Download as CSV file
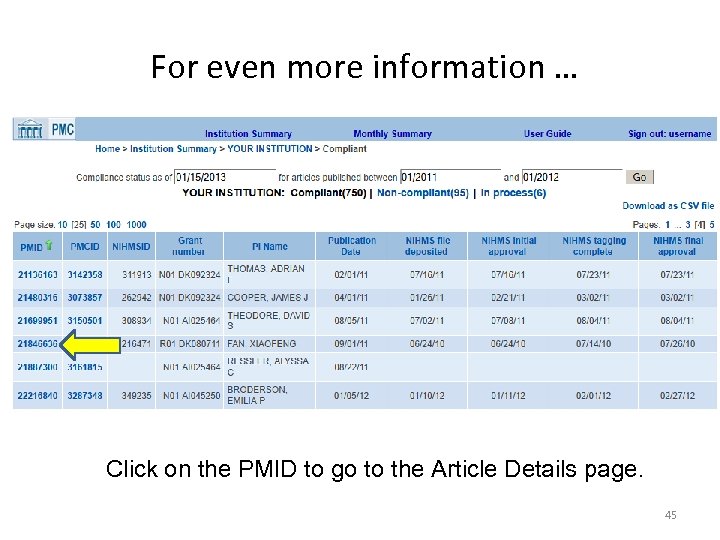 (x=668, y=206)
